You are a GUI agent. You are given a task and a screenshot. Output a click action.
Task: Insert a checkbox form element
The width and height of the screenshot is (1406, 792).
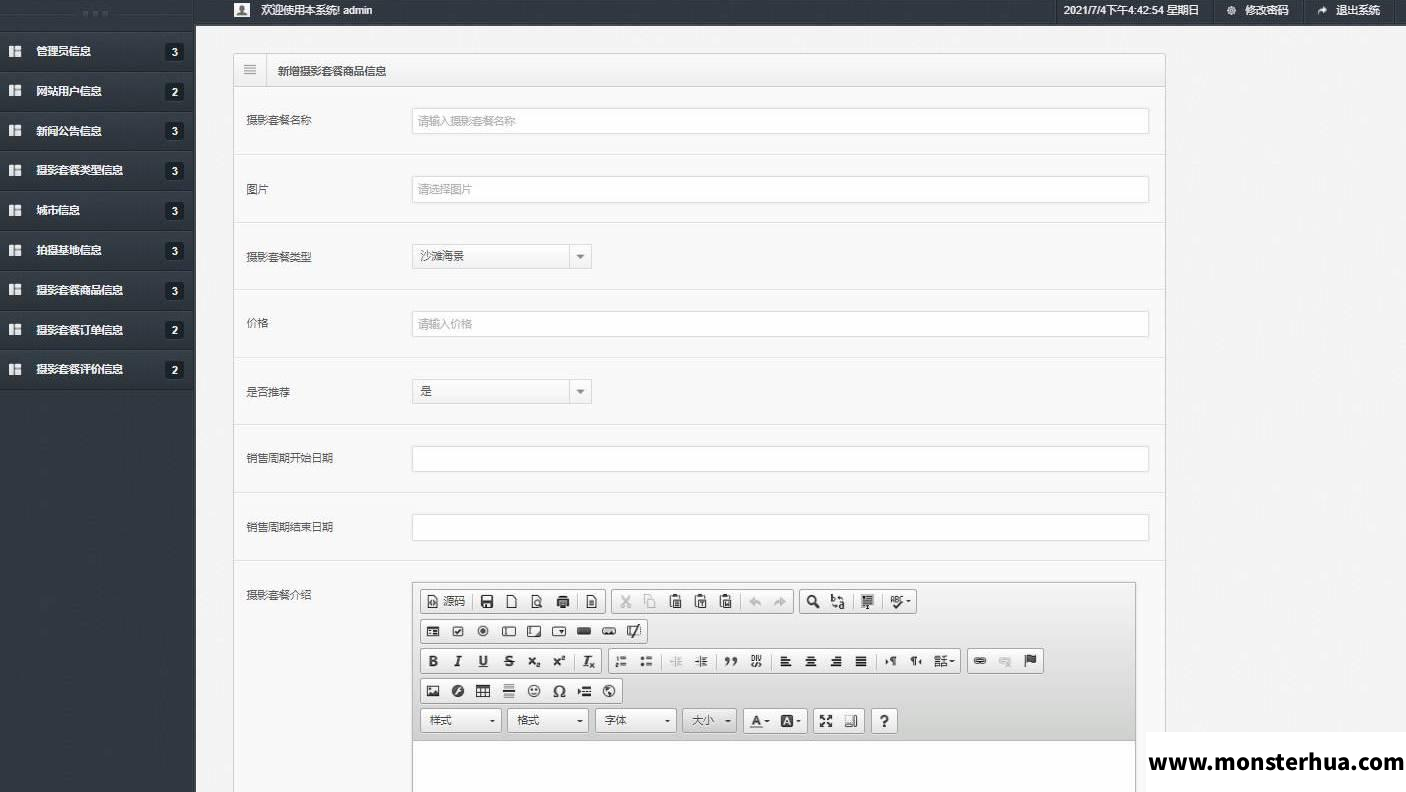coord(458,631)
